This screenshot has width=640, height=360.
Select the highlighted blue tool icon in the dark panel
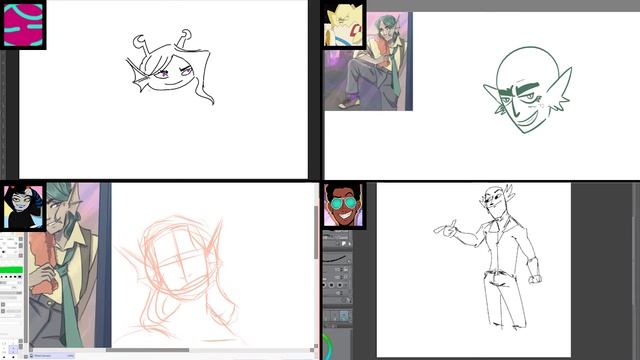pos(344,316)
